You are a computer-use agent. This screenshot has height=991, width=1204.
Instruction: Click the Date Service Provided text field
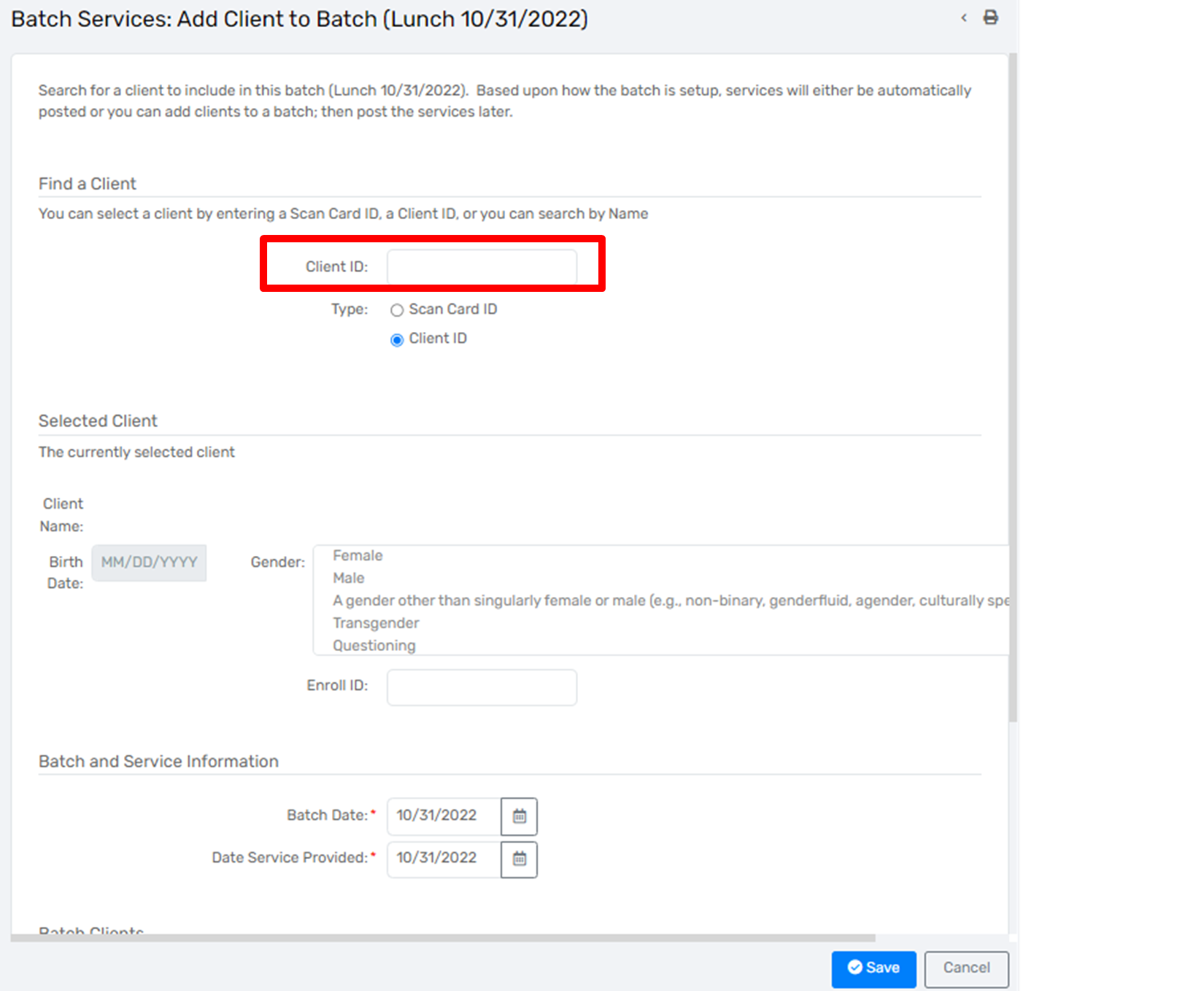(x=444, y=859)
